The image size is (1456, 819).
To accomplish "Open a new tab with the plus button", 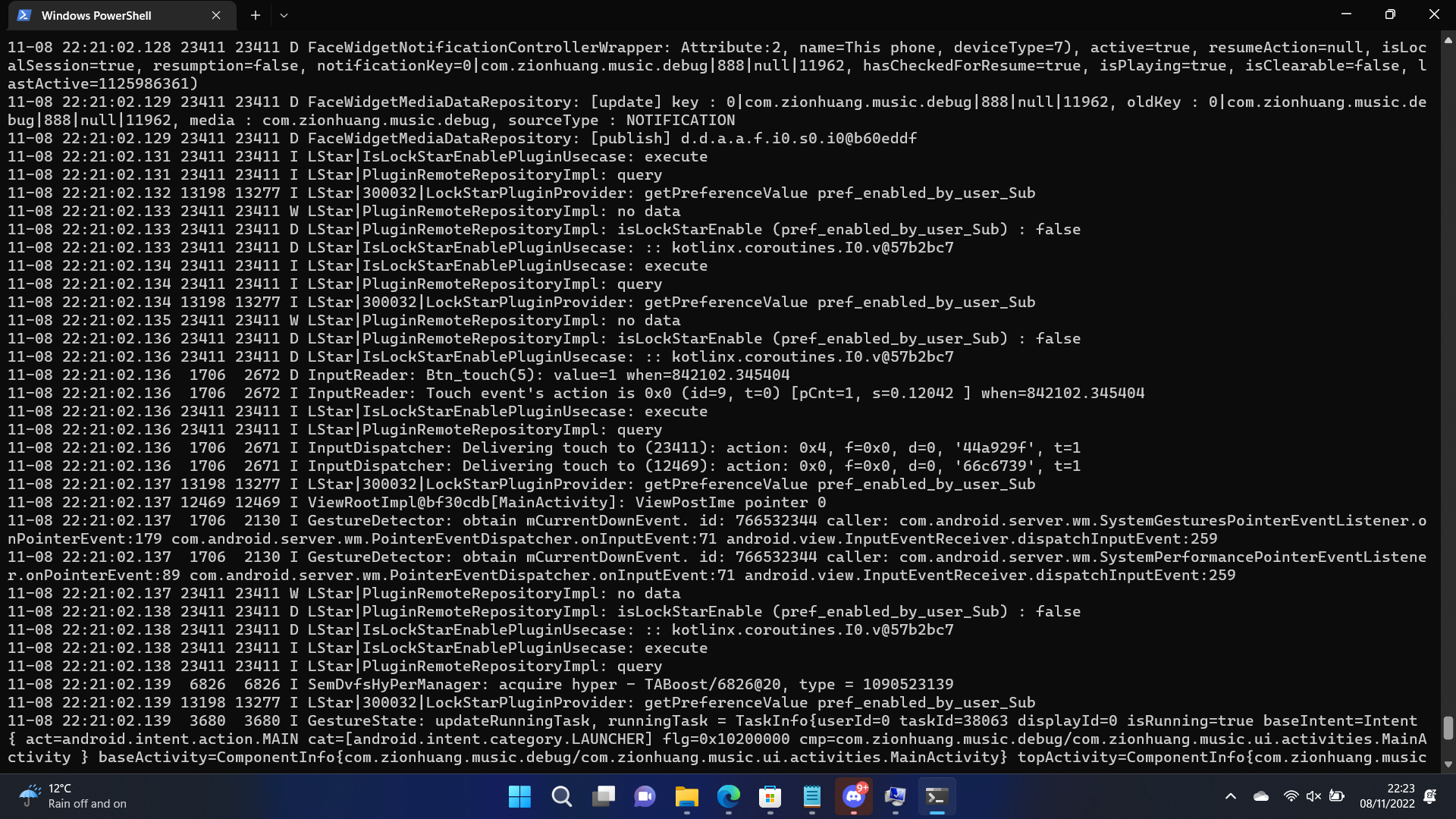I will [256, 15].
